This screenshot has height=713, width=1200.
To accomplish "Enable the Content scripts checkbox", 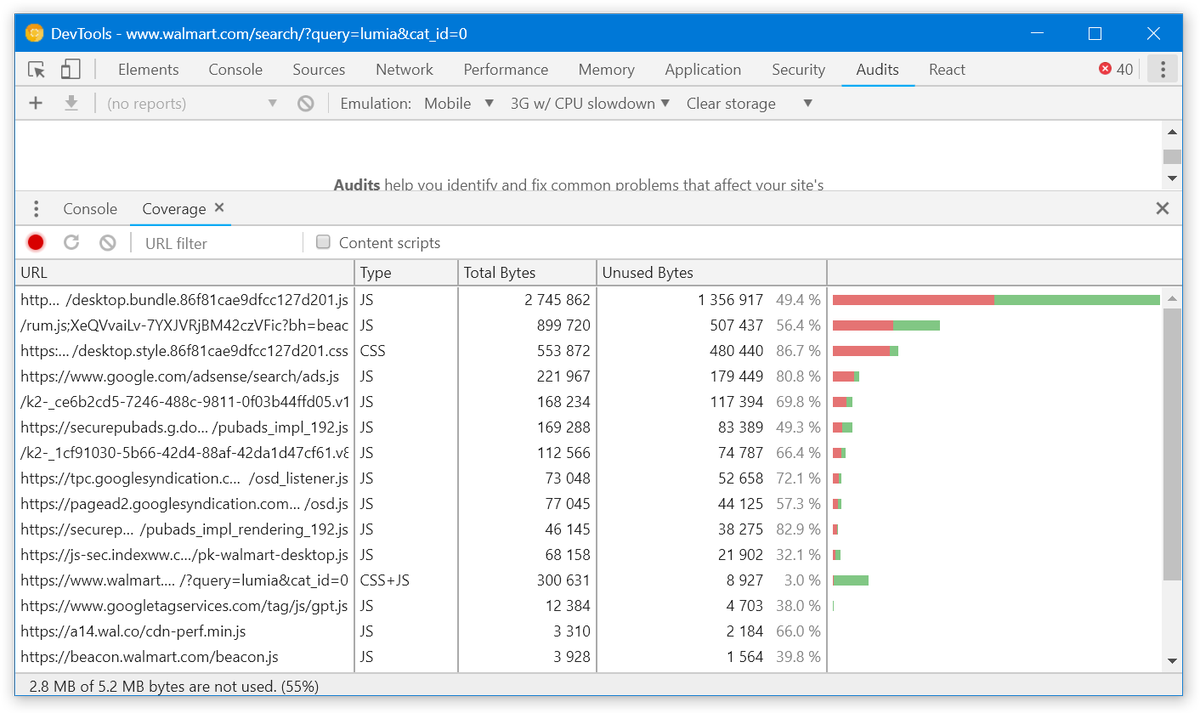I will (323, 242).
